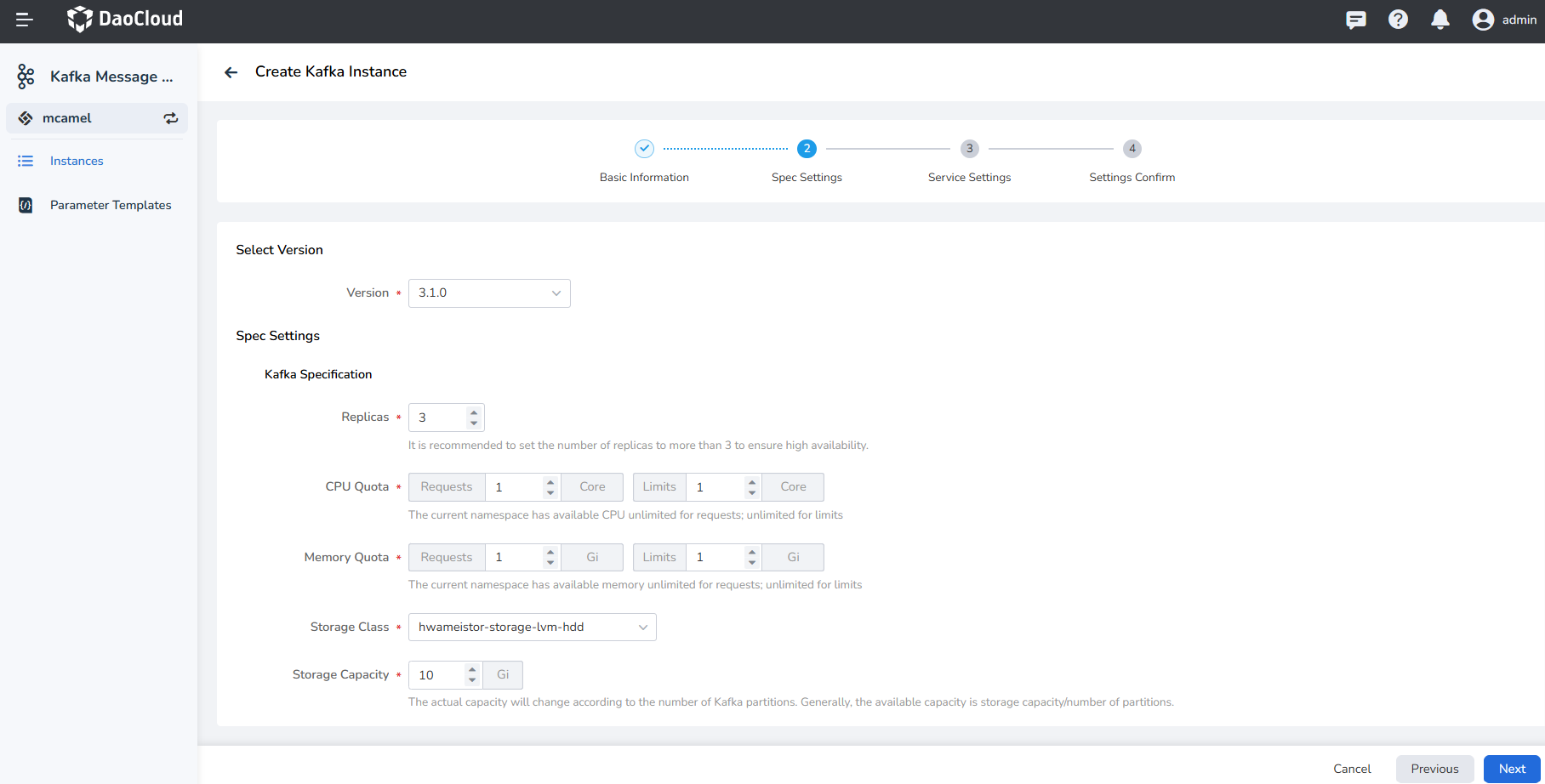
Task: Click the Next button
Action: [x=1511, y=769]
